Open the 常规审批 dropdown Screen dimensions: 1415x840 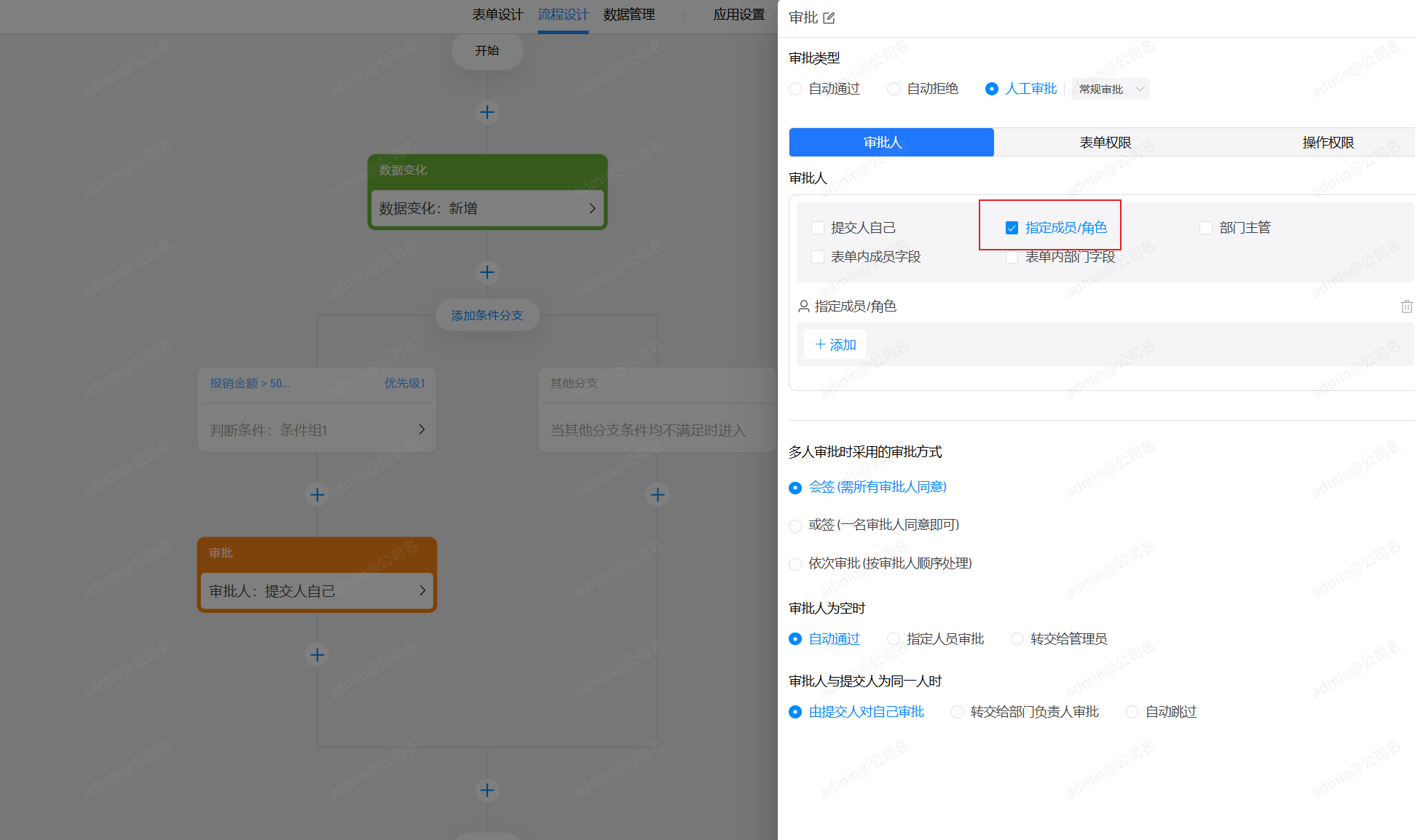click(x=1111, y=89)
